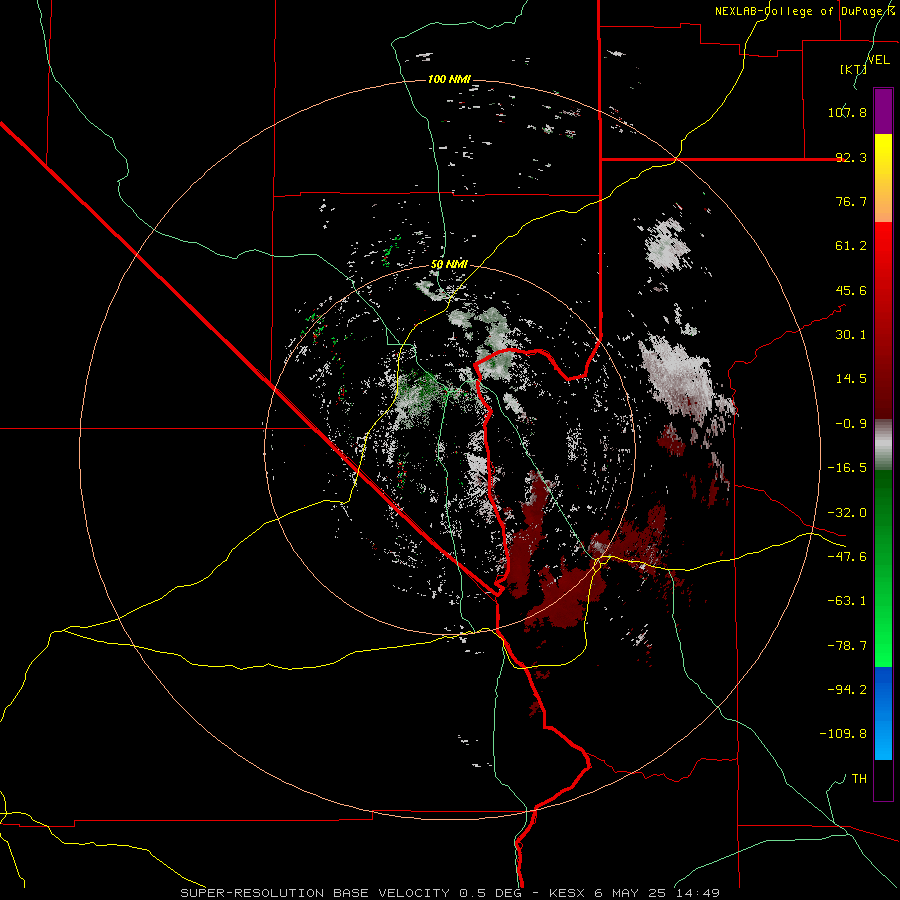
Task: Click the 45.6 value on velocity scale
Action: [851, 290]
